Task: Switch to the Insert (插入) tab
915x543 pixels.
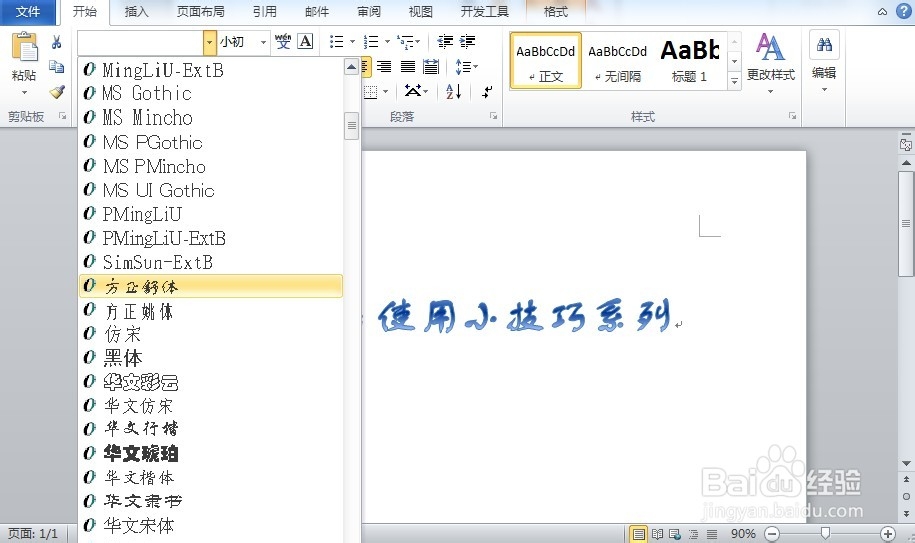Action: point(137,12)
